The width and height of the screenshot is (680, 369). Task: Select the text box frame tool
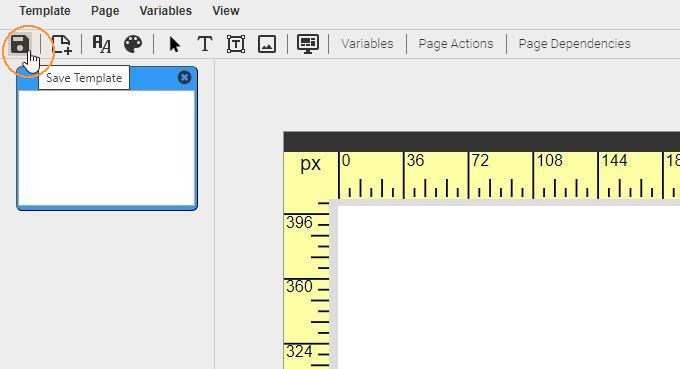[x=236, y=44]
